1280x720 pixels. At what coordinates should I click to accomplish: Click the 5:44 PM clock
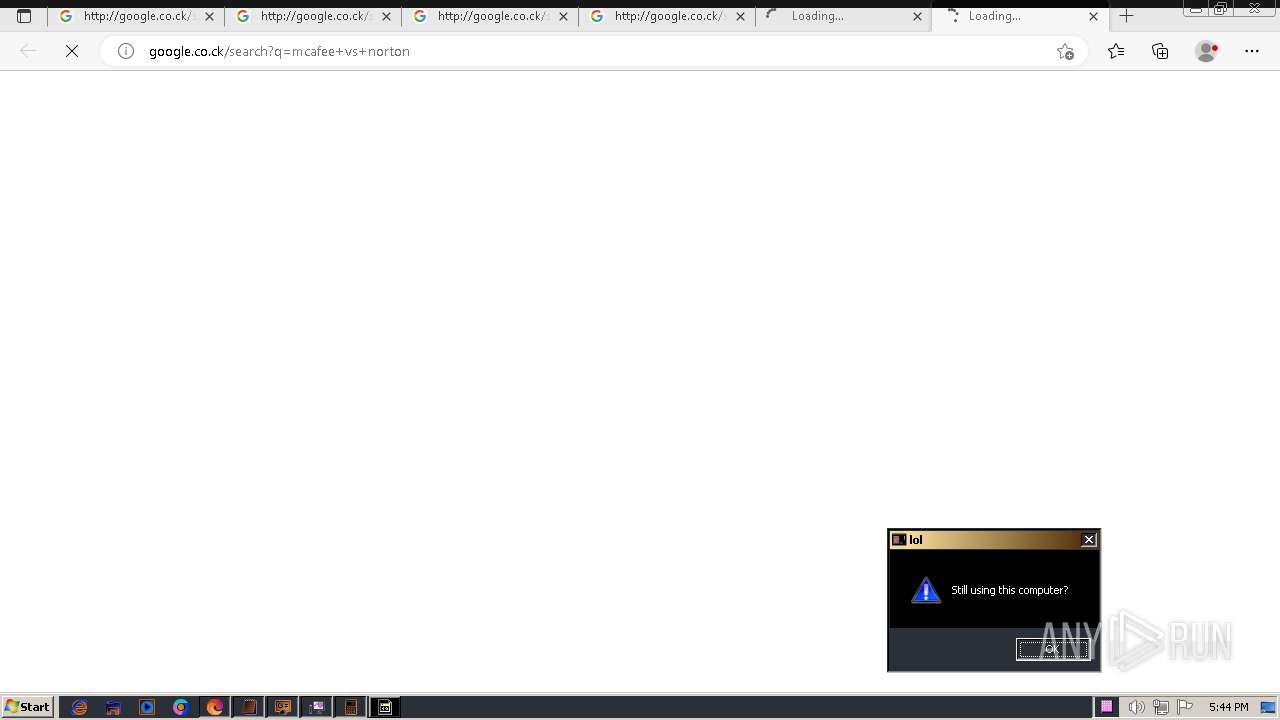tap(1229, 707)
